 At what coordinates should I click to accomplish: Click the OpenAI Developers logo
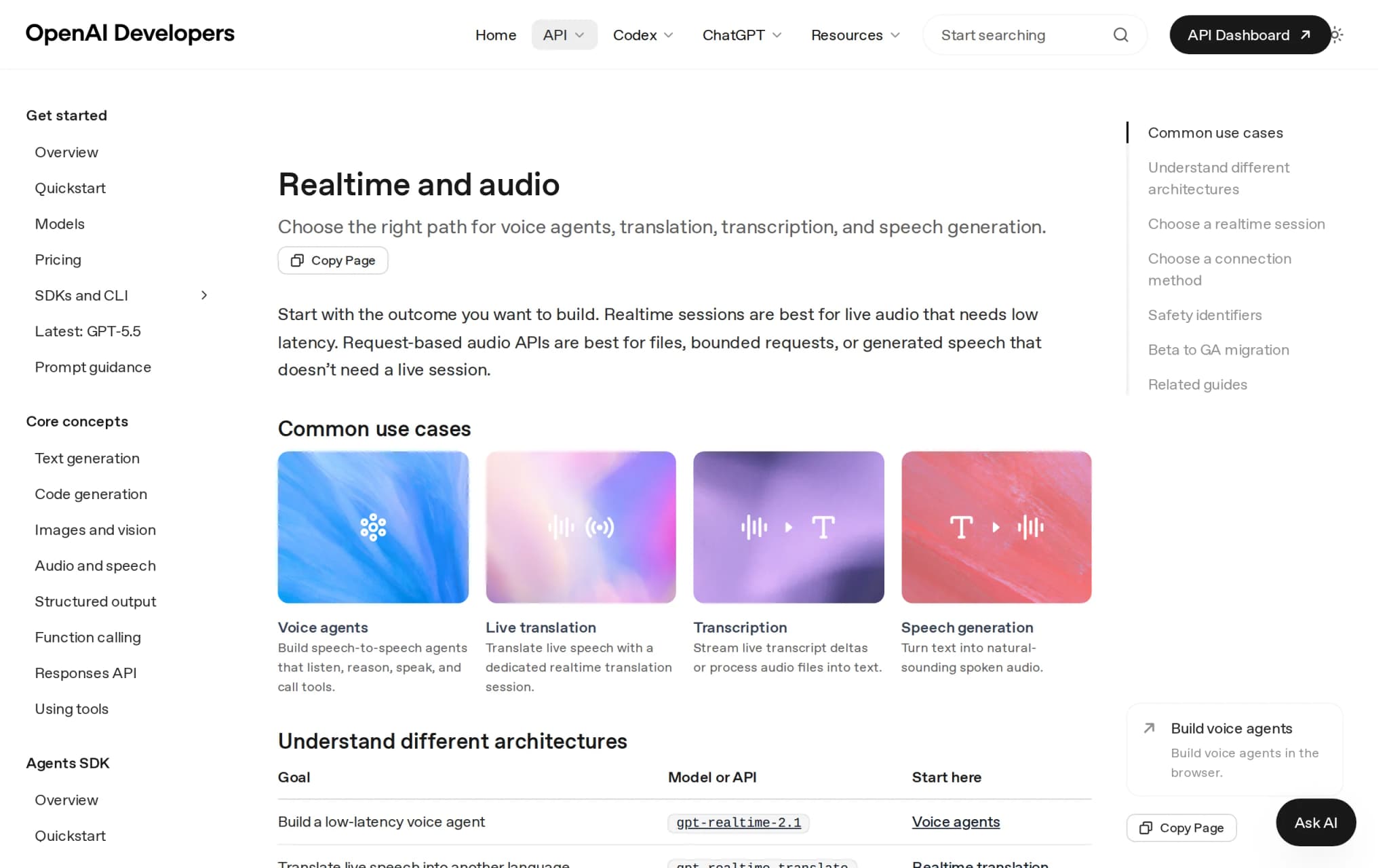pos(130,33)
